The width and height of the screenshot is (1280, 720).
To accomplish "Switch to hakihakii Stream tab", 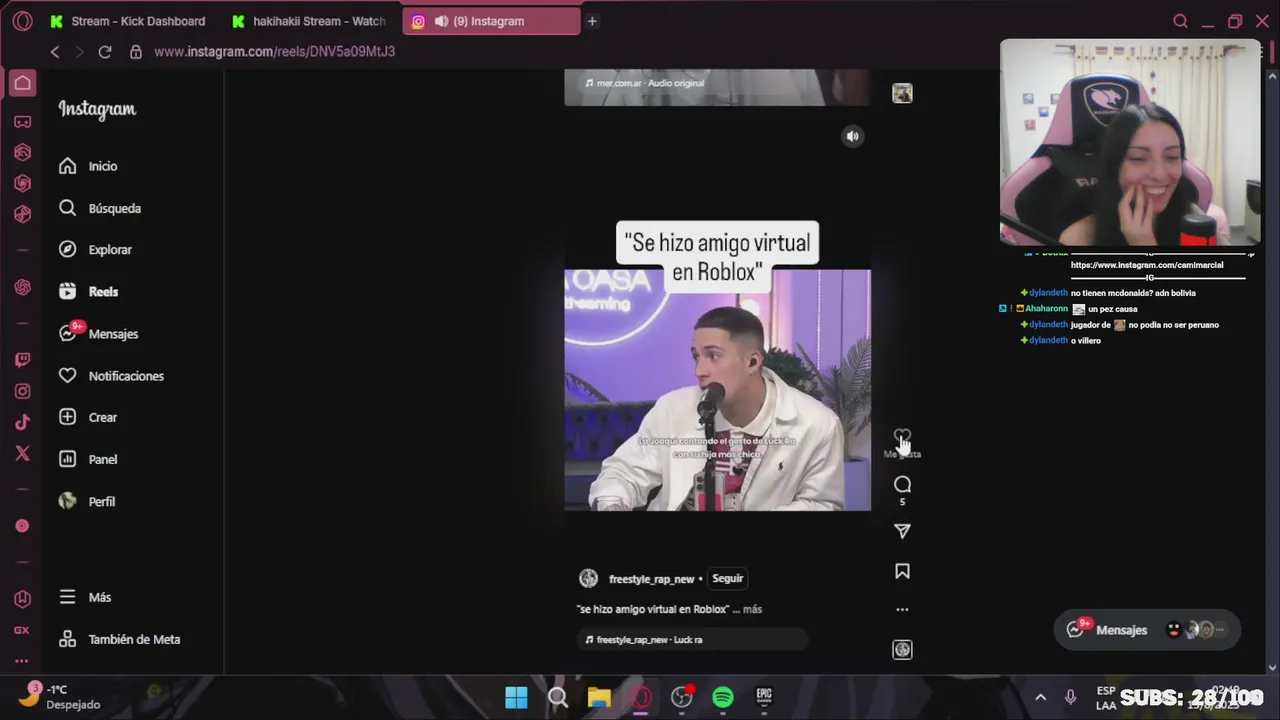I will [x=310, y=21].
